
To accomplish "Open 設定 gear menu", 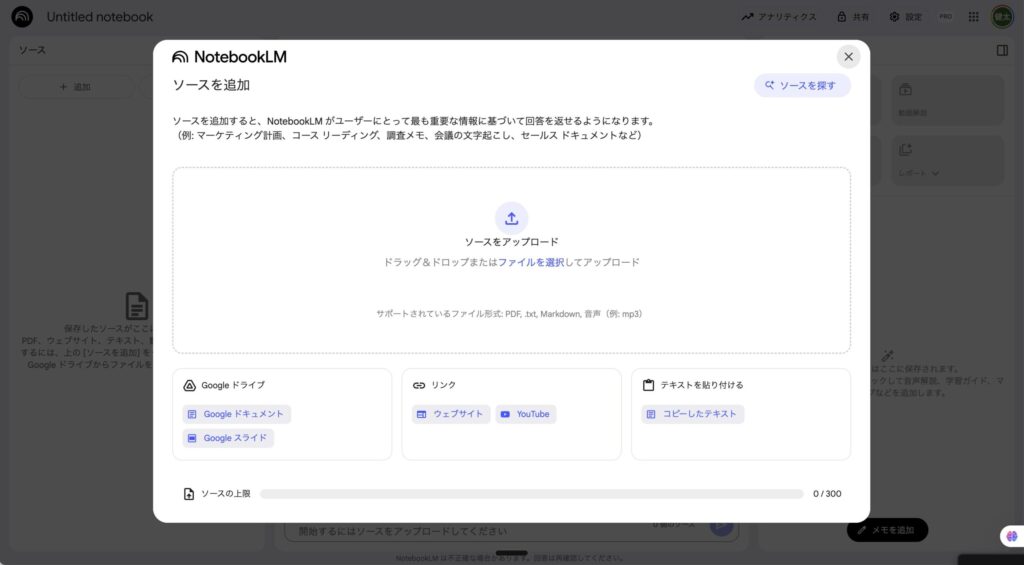I will tap(905, 17).
